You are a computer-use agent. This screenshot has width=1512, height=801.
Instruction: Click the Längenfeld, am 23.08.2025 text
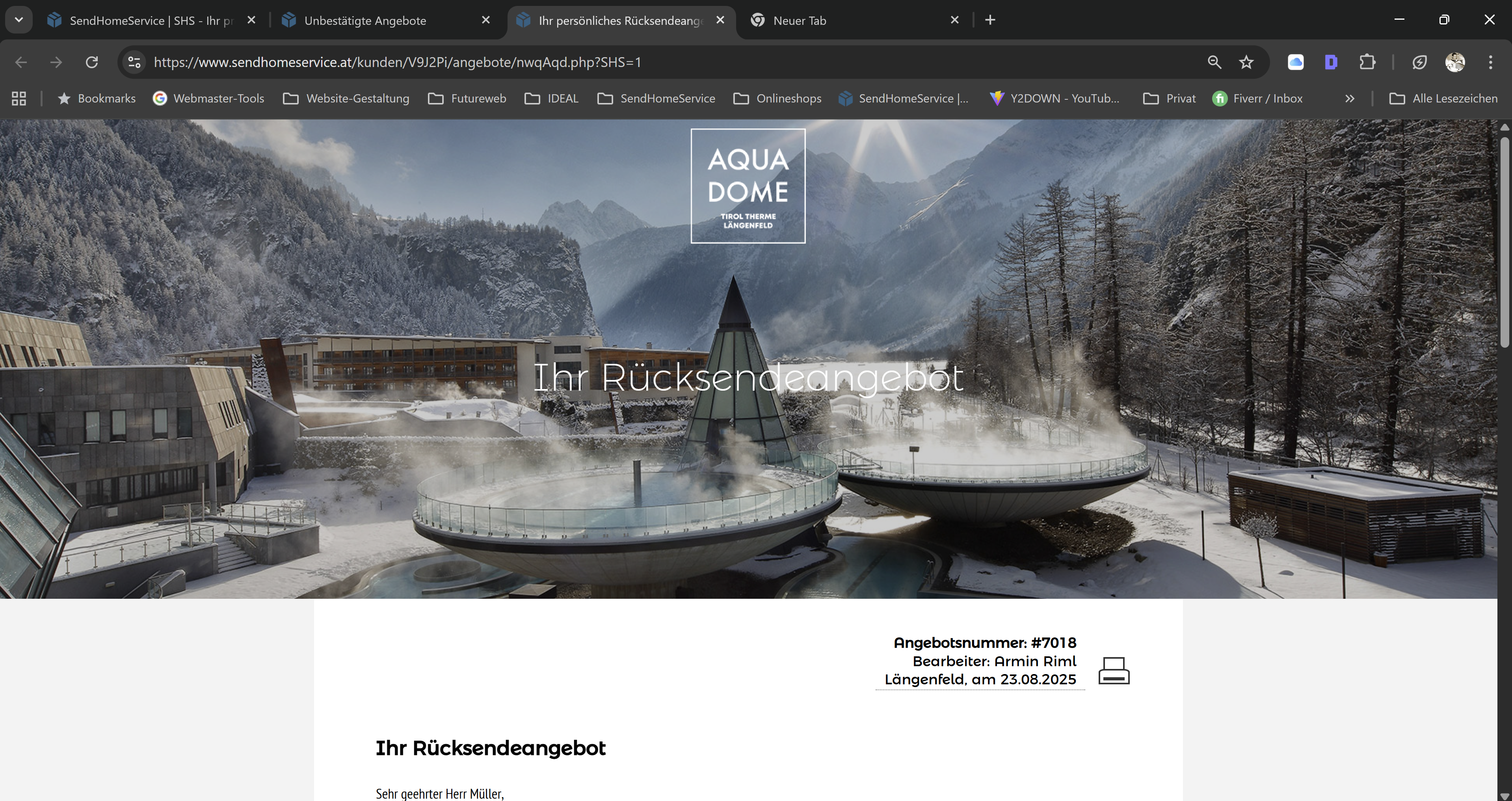(x=980, y=680)
